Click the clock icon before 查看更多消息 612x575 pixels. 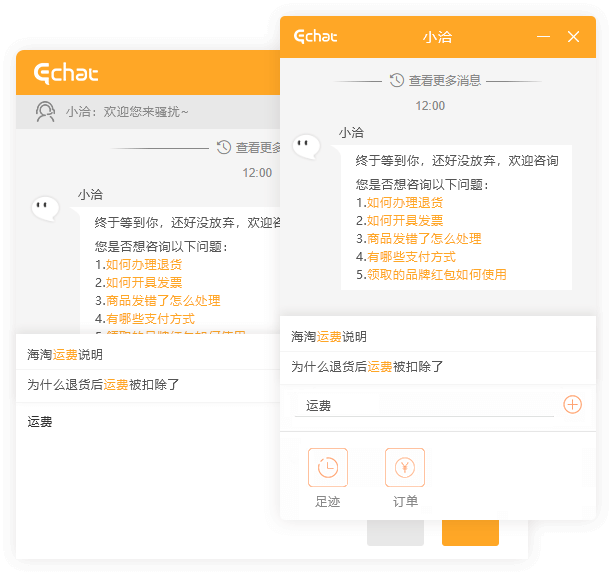click(x=397, y=80)
